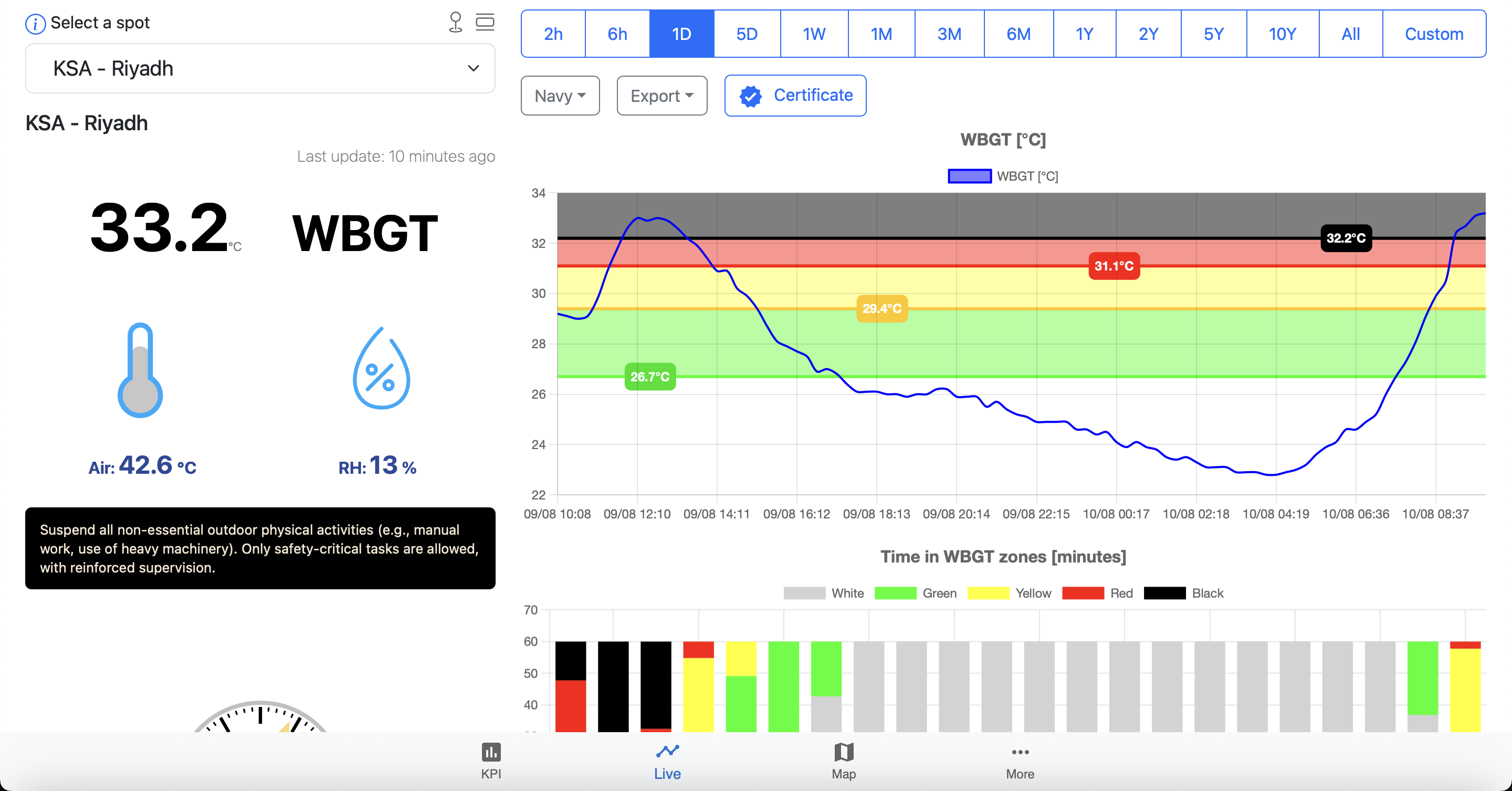The width and height of the screenshot is (1512, 791).
Task: Open the Export dropdown menu
Action: coord(661,96)
